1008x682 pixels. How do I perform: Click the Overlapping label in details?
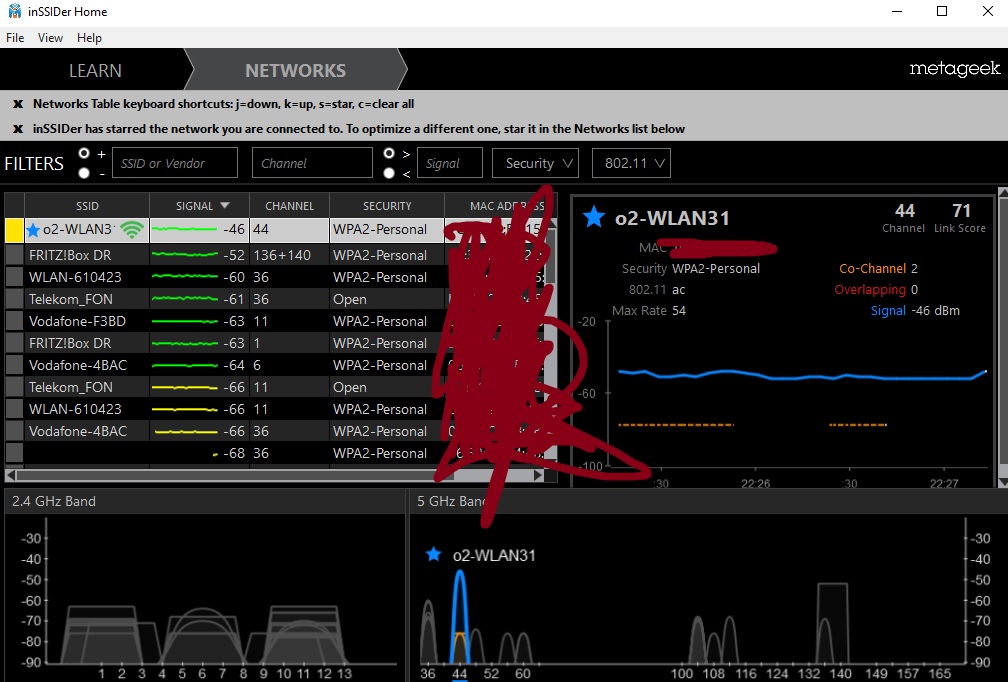tap(870, 290)
